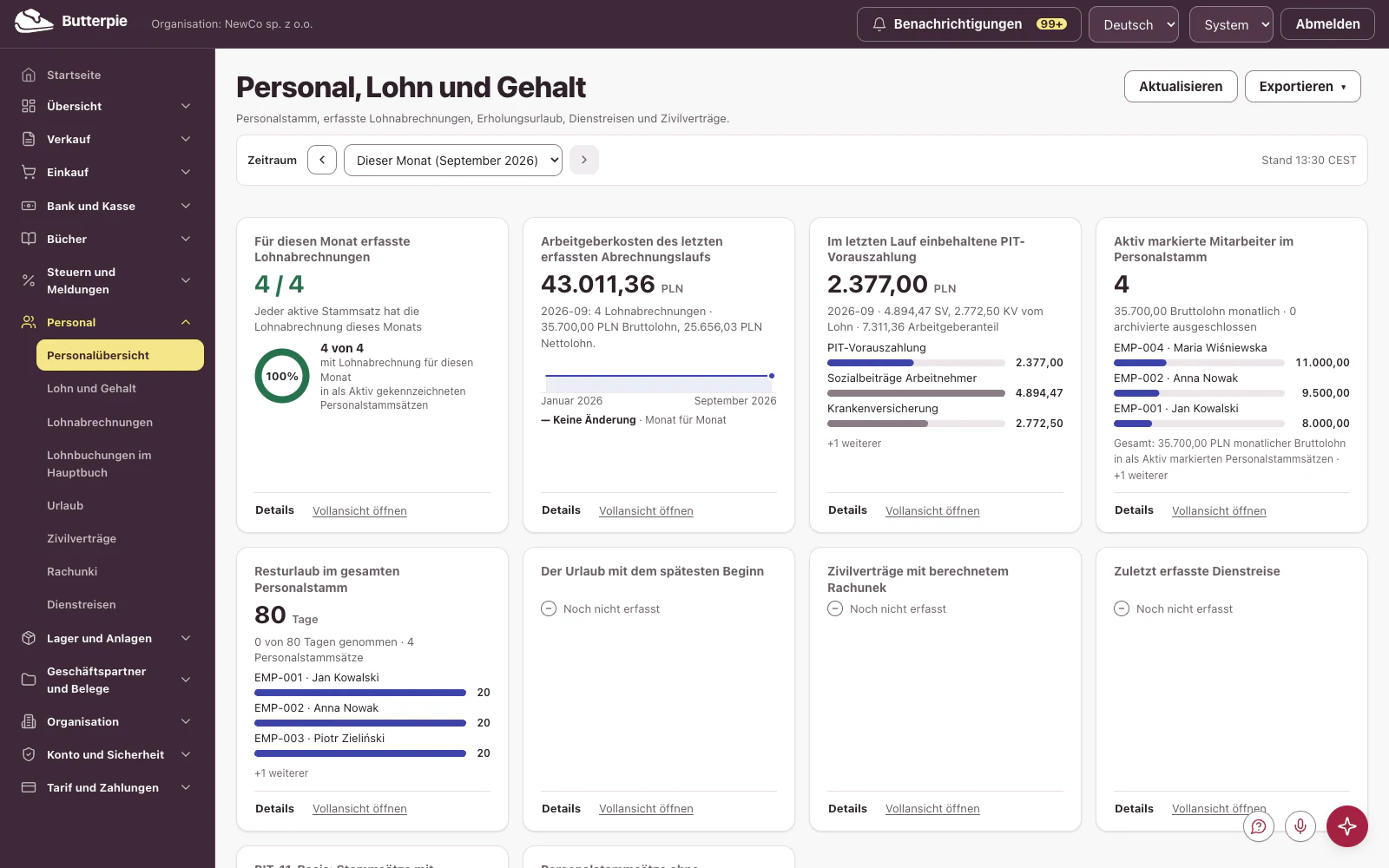This screenshot has height=868, width=1389.
Task: Open Lohnabrechnungen submenu item
Action: 120,422
